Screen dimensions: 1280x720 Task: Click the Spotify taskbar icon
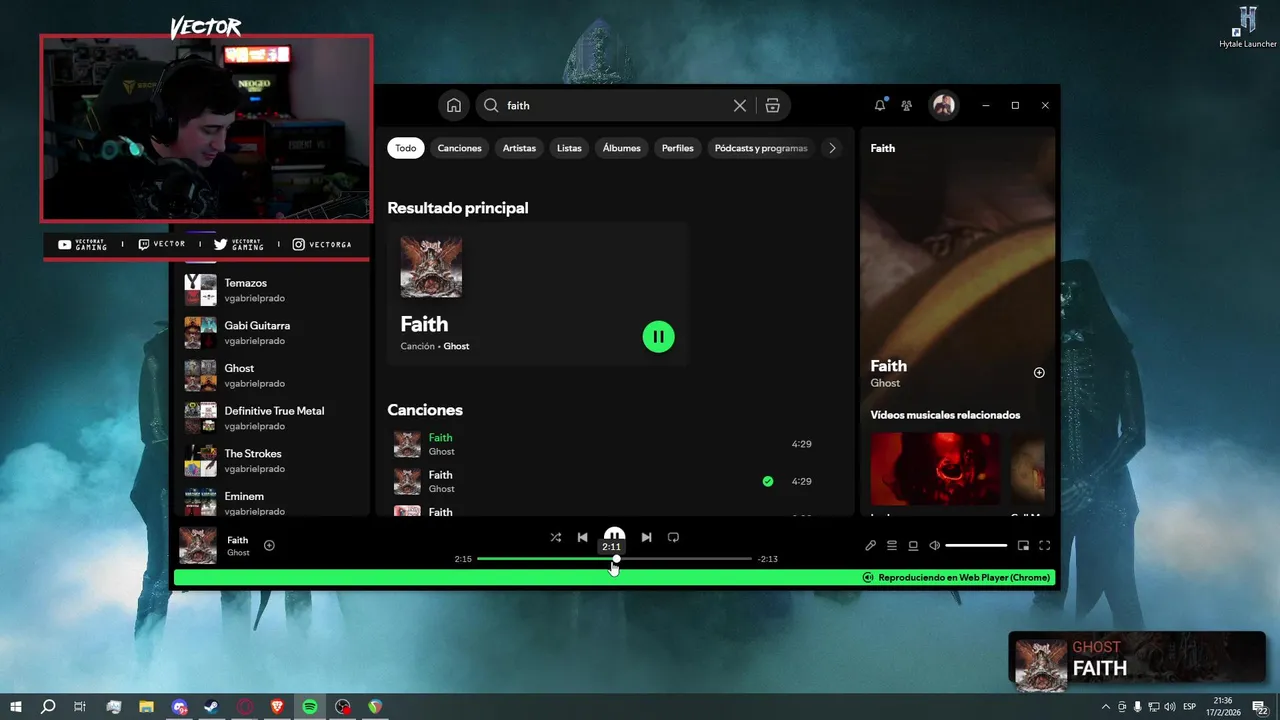[x=310, y=707]
